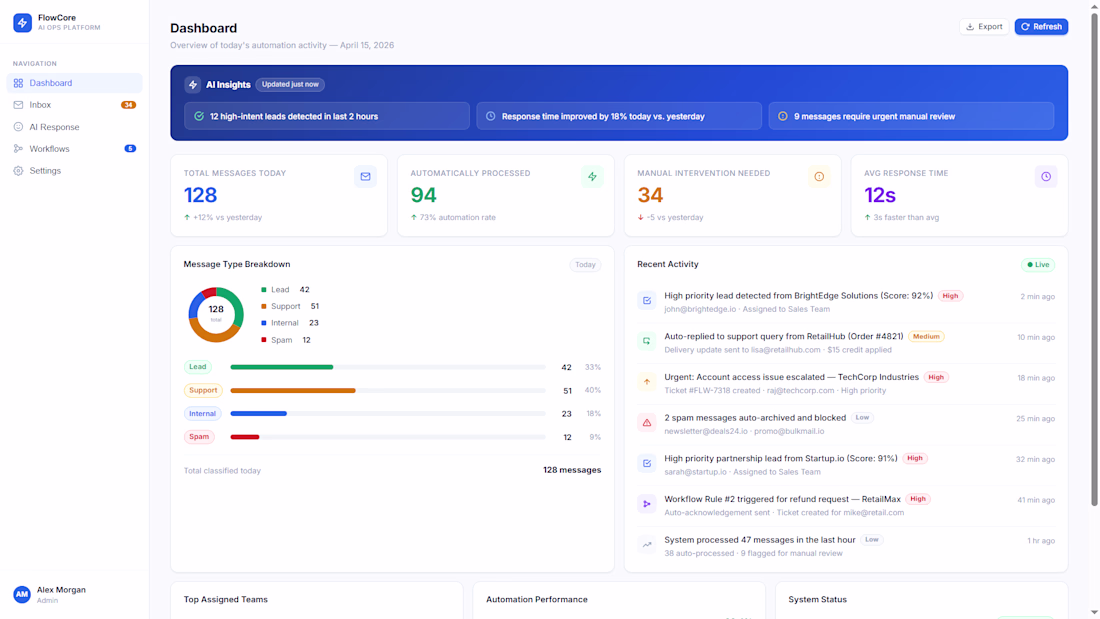Viewport: 1100px width, 619px height.
Task: Click the AI Insights lightning icon
Action: (x=193, y=84)
